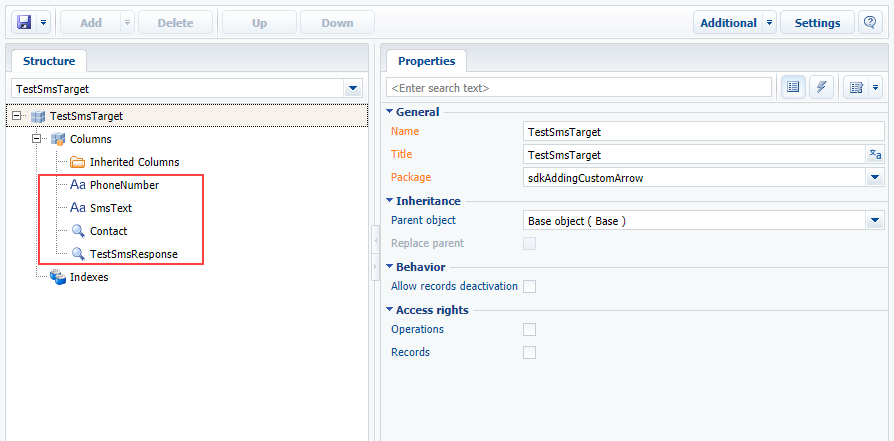Image resolution: width=894 pixels, height=441 pixels.
Task: Open the help question mark icon
Action: click(x=870, y=23)
